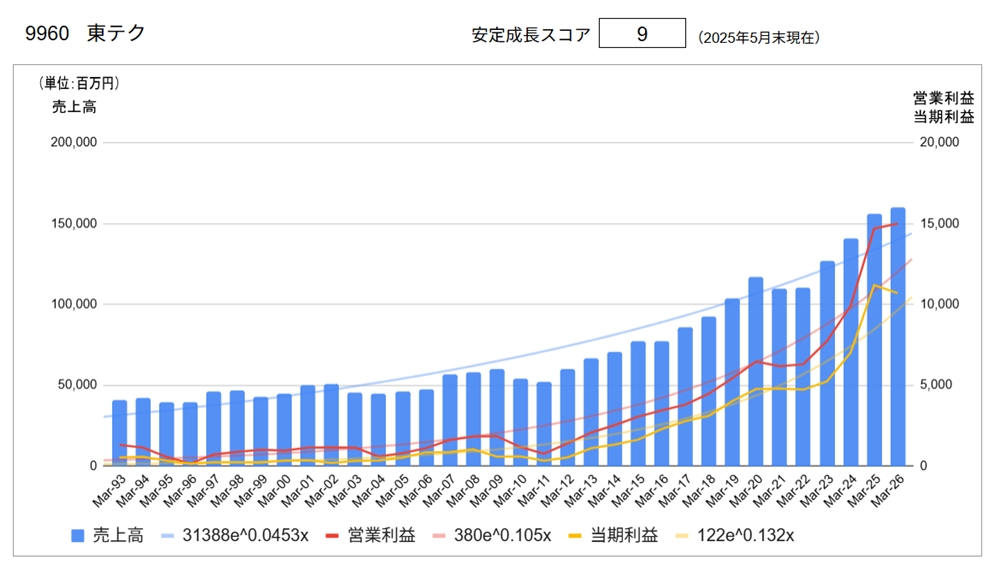Image resolution: width=1000 pixels, height=571 pixels.
Task: Click the Mar-25 sales bar
Action: [x=874, y=339]
